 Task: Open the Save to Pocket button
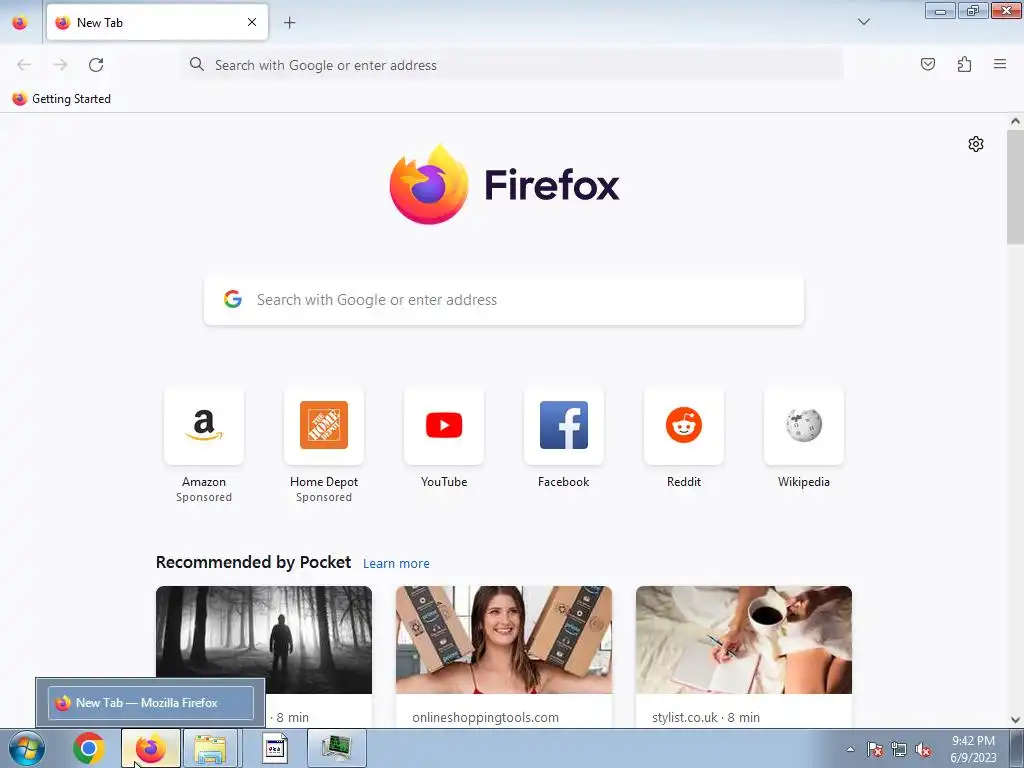[x=927, y=64]
